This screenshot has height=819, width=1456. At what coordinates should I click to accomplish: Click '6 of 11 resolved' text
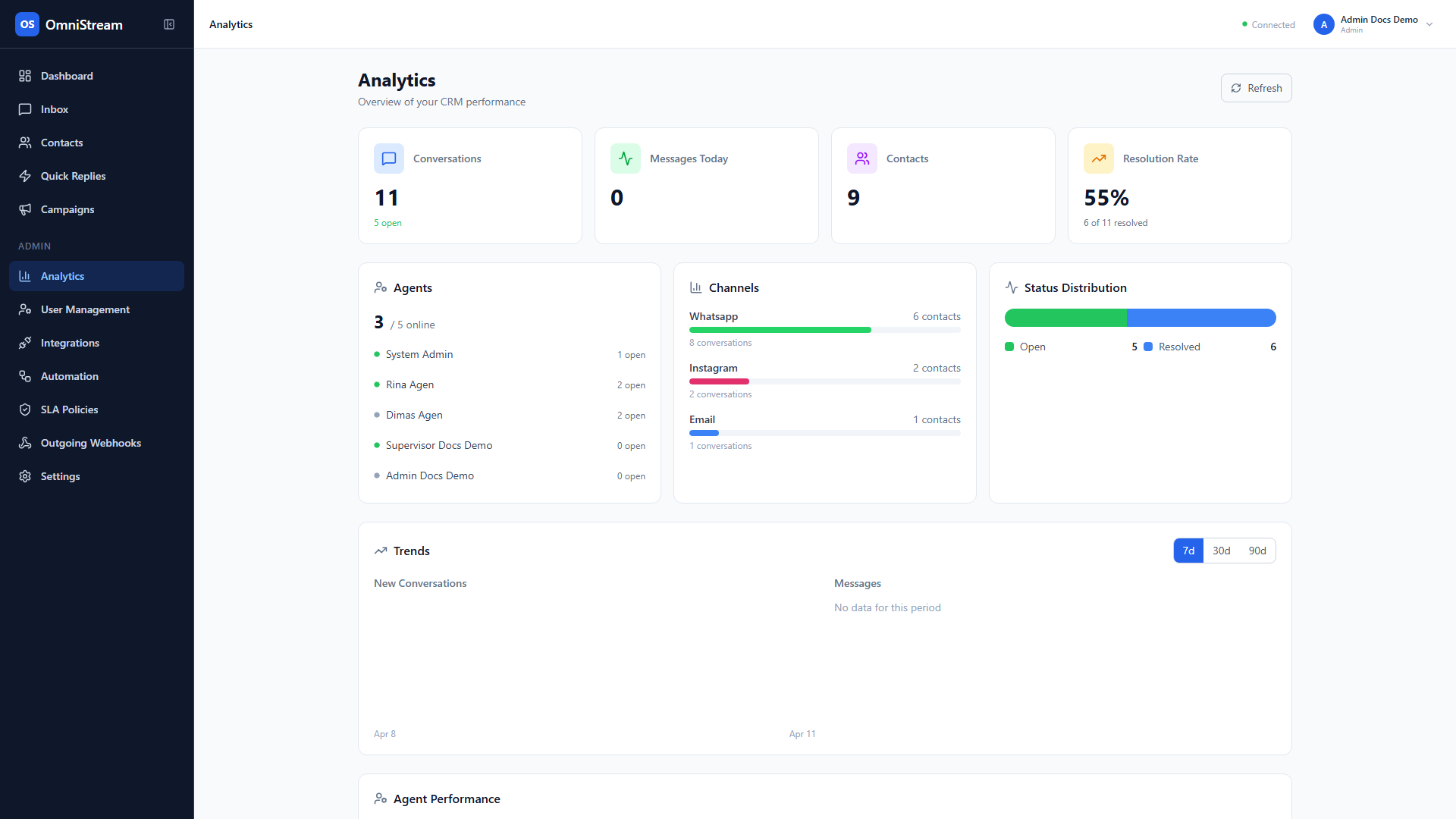tap(1116, 223)
